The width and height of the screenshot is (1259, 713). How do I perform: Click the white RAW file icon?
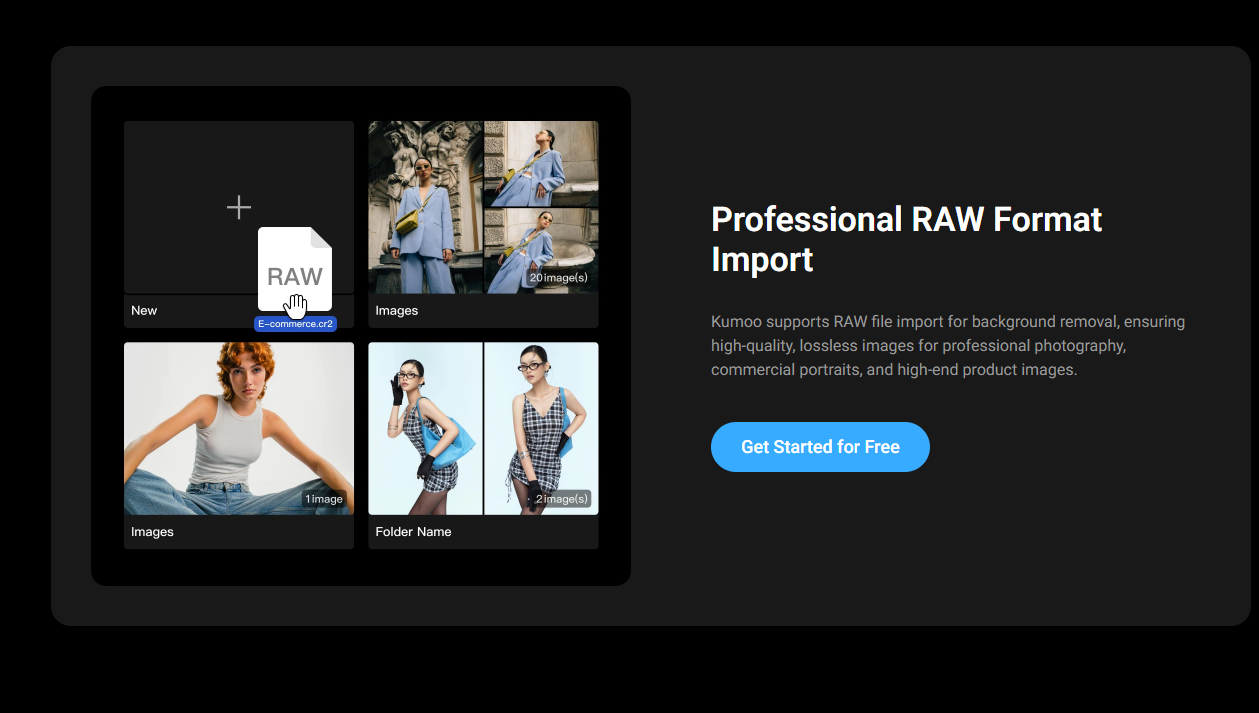coord(294,262)
